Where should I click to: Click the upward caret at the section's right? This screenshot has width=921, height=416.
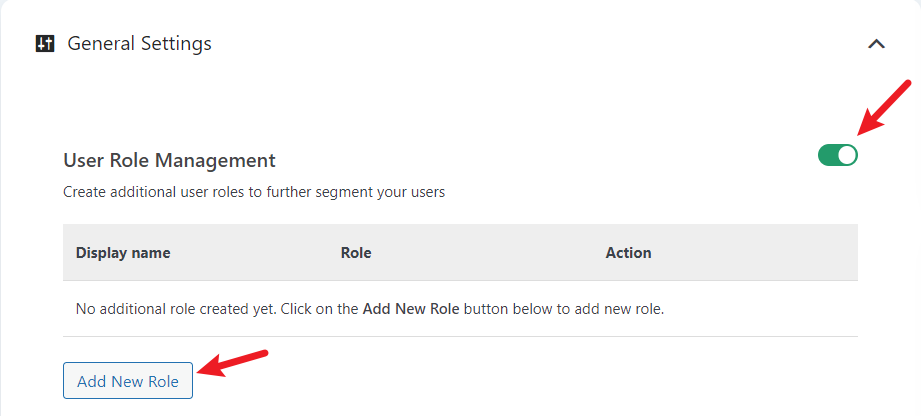[x=876, y=44]
